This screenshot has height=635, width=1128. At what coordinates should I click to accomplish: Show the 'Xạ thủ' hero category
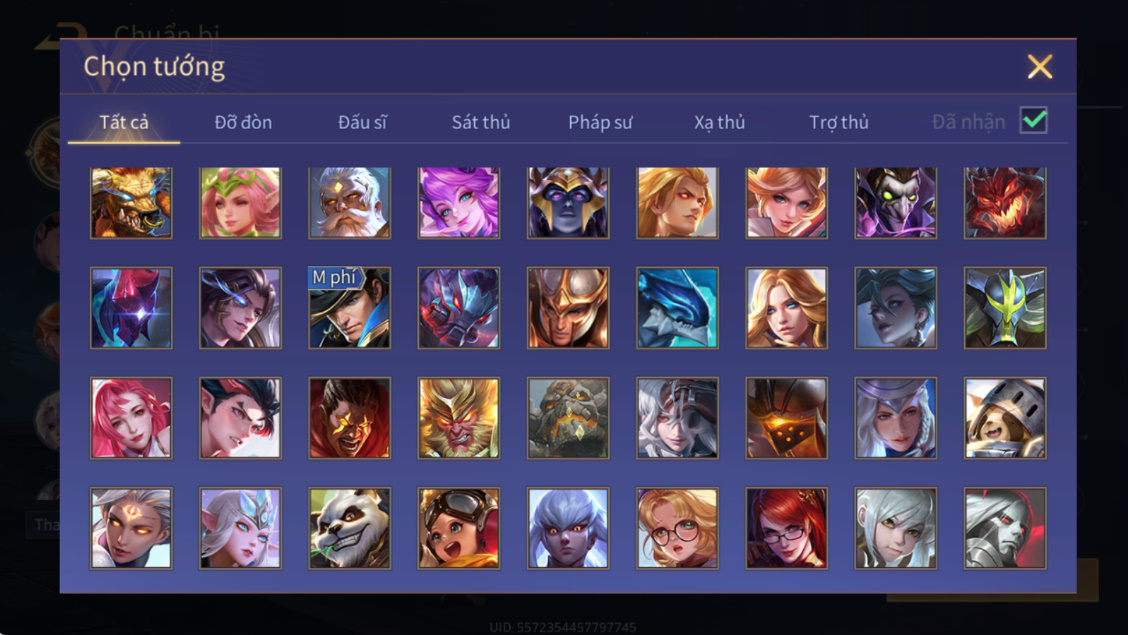tap(719, 122)
